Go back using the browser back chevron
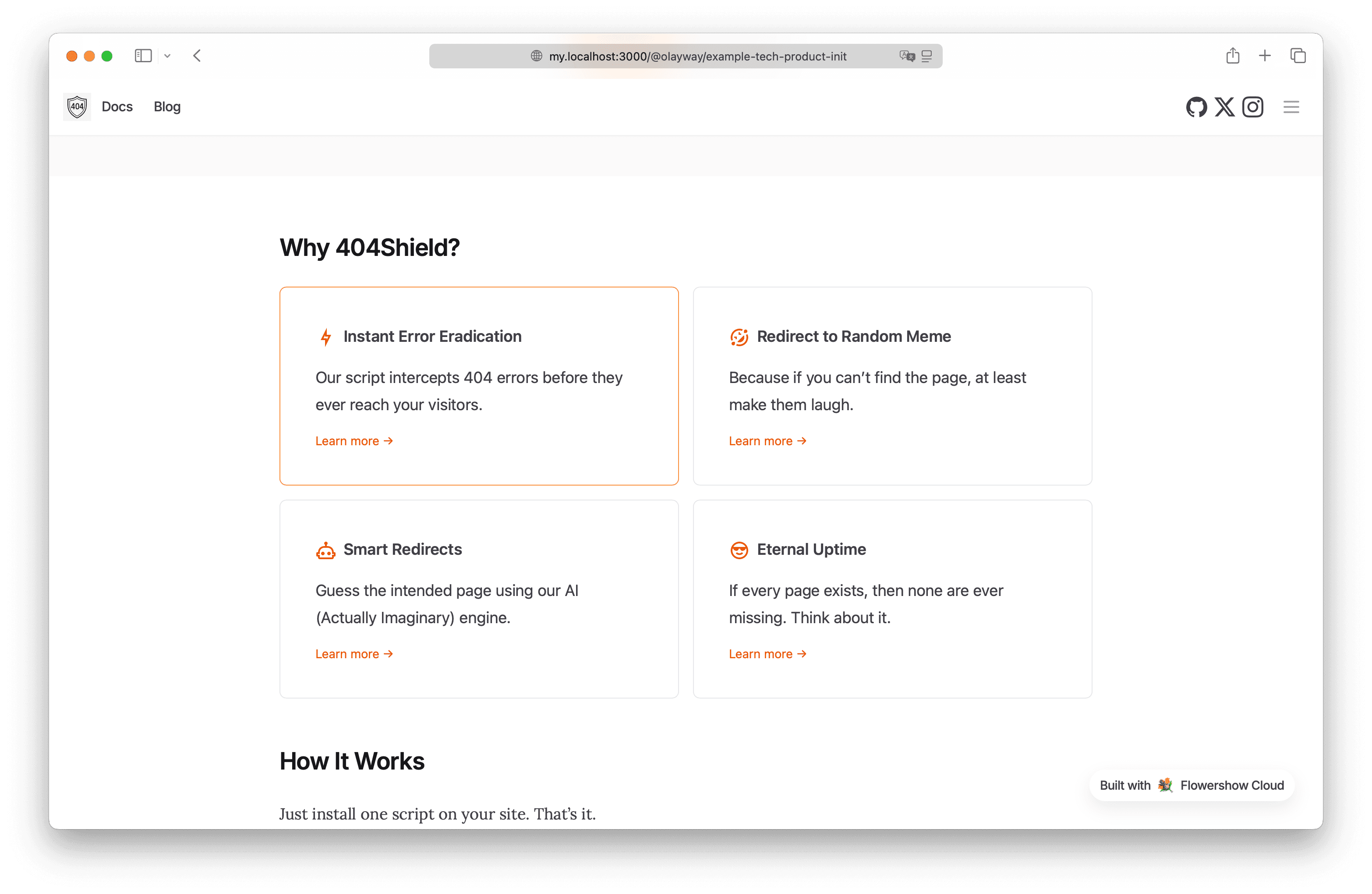Viewport: 1372px width, 894px height. pos(197,56)
